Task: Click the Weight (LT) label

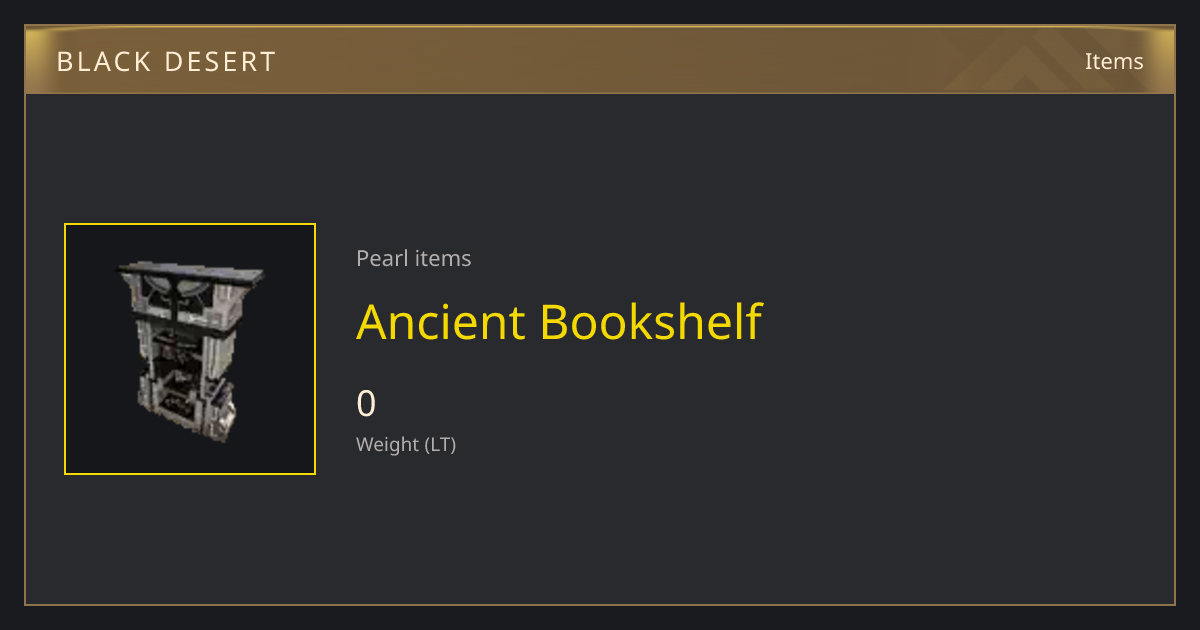Action: coord(406,444)
